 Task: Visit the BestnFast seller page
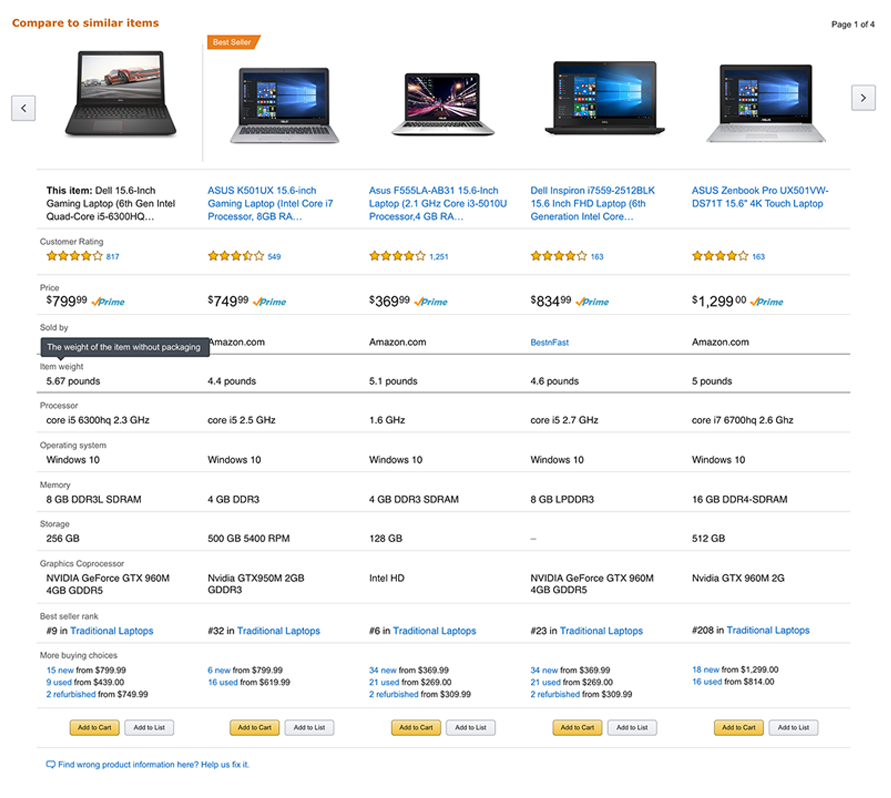pos(549,342)
